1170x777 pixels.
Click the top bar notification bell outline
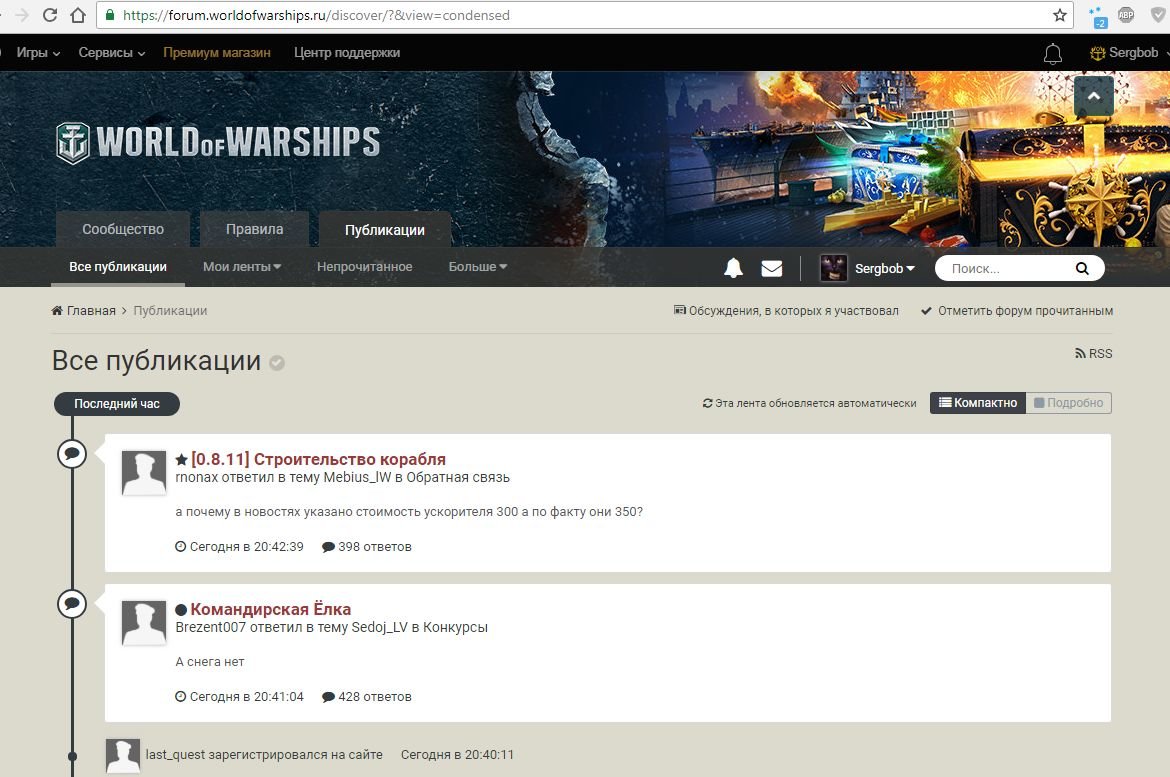coord(1053,54)
